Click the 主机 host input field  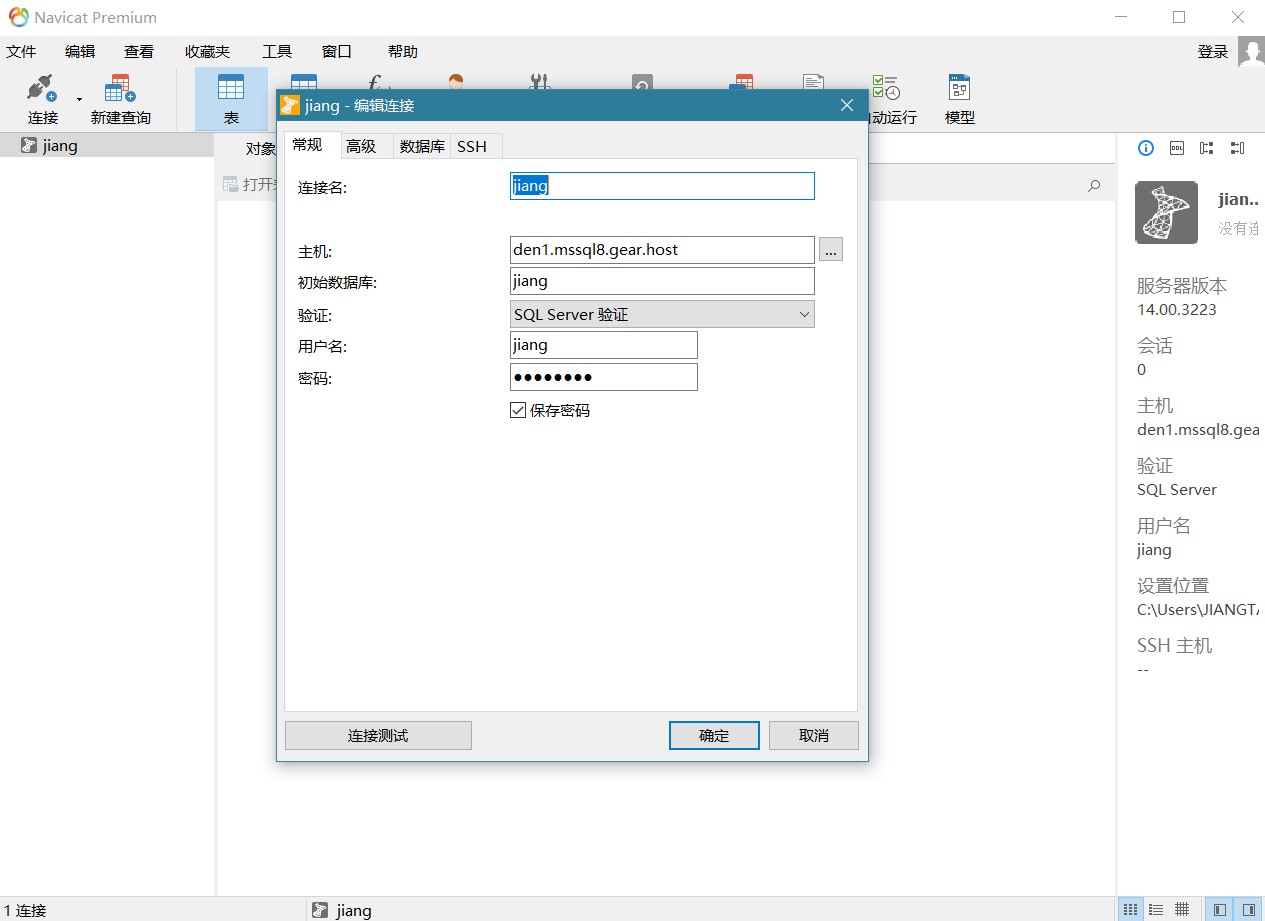coord(662,249)
